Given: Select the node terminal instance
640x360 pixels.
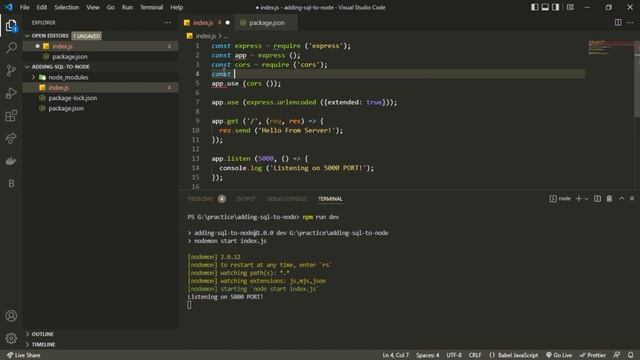Looking at the screenshot, I should click(x=560, y=198).
